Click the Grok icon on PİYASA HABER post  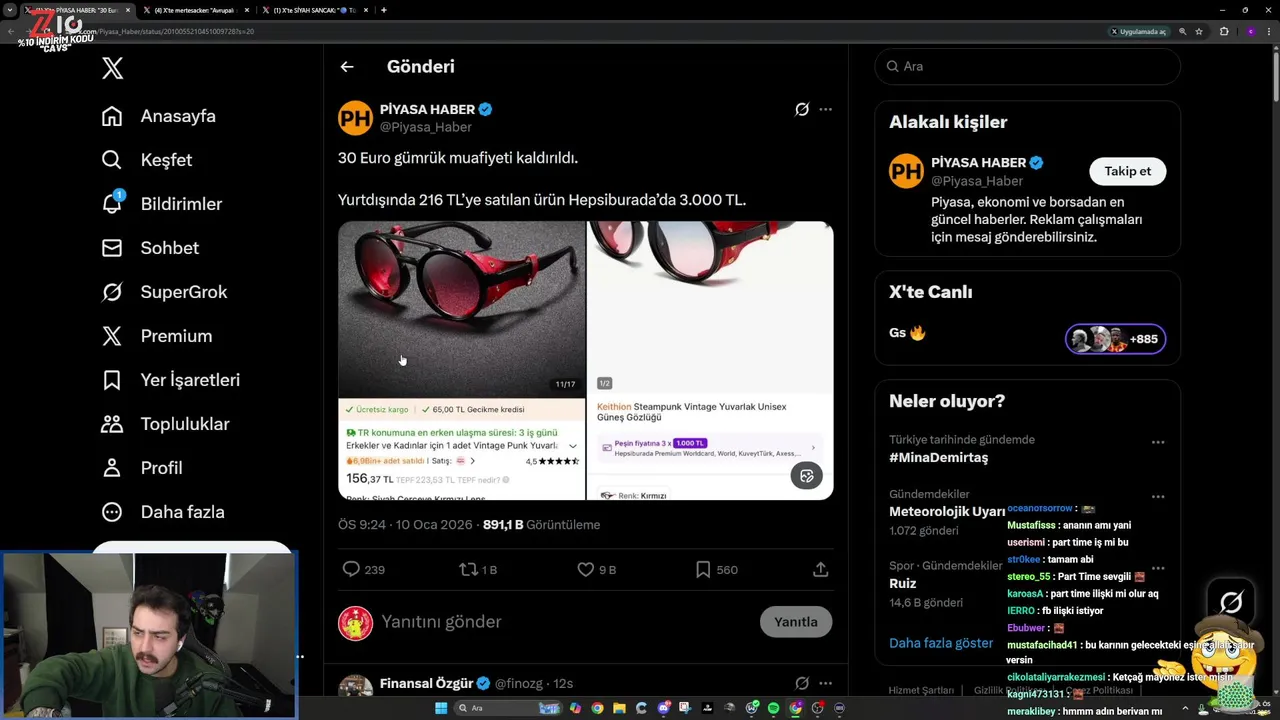tap(801, 109)
